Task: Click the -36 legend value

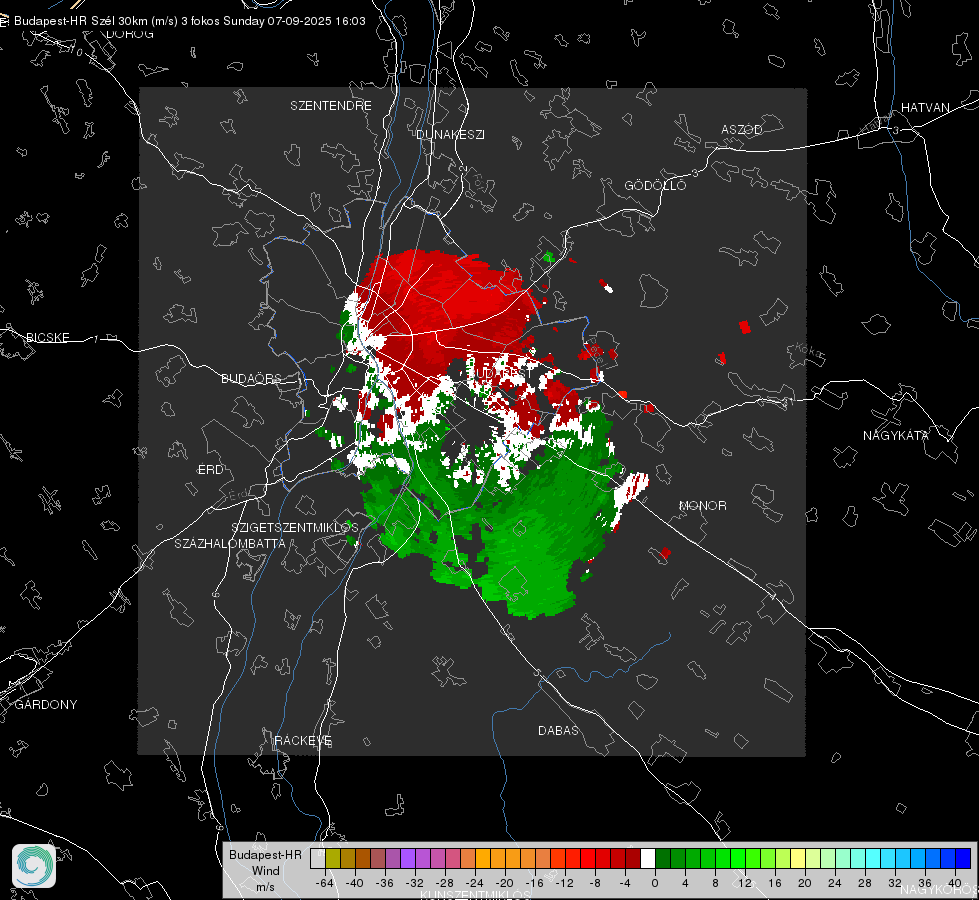Action: pos(385,883)
